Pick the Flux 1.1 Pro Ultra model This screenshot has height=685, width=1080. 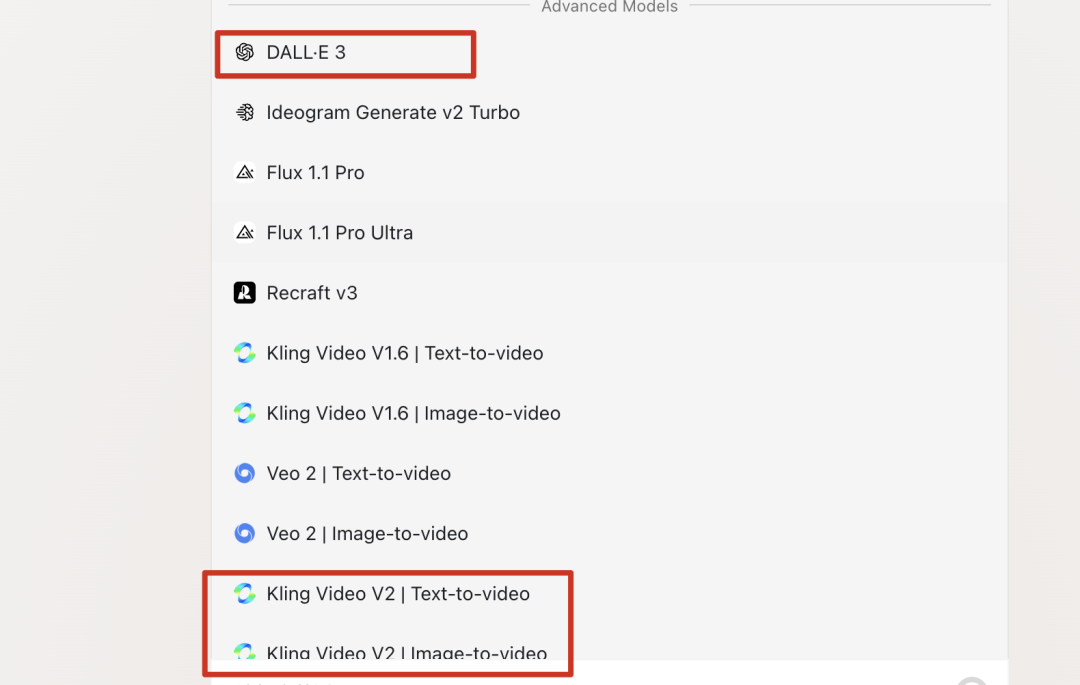pyautogui.click(x=610, y=233)
